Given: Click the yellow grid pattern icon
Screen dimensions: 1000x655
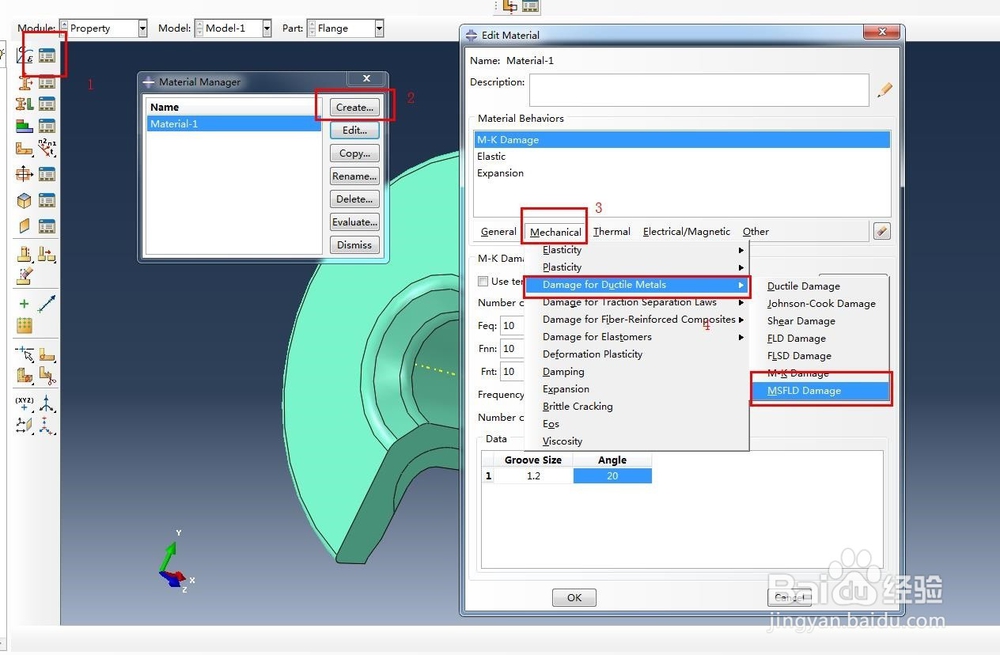Looking at the screenshot, I should (24, 326).
